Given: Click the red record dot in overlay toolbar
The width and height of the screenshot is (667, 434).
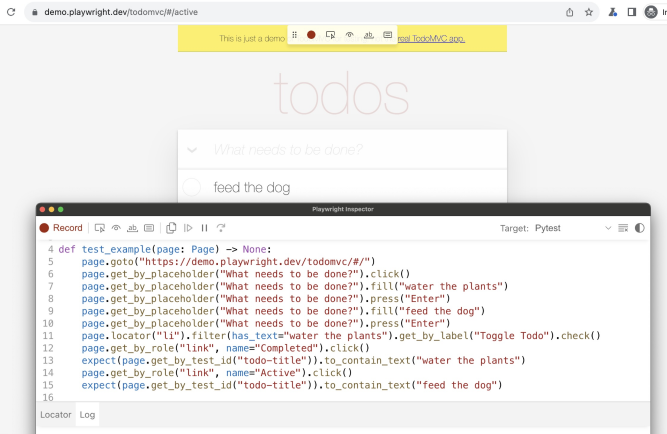Looking at the screenshot, I should (x=311, y=35).
